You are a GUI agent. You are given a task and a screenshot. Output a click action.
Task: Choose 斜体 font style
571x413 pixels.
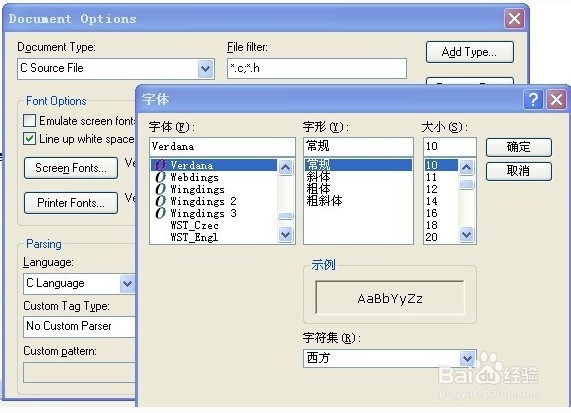pos(358,177)
